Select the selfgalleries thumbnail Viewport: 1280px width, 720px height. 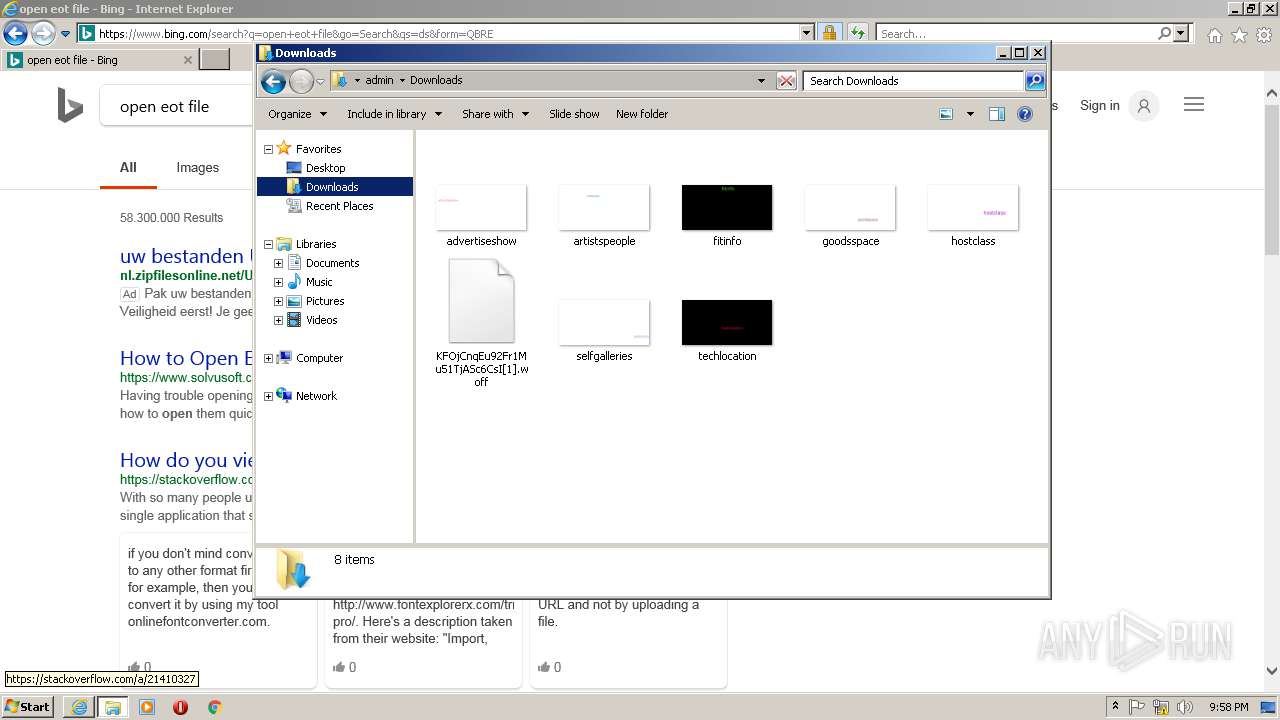coord(604,322)
